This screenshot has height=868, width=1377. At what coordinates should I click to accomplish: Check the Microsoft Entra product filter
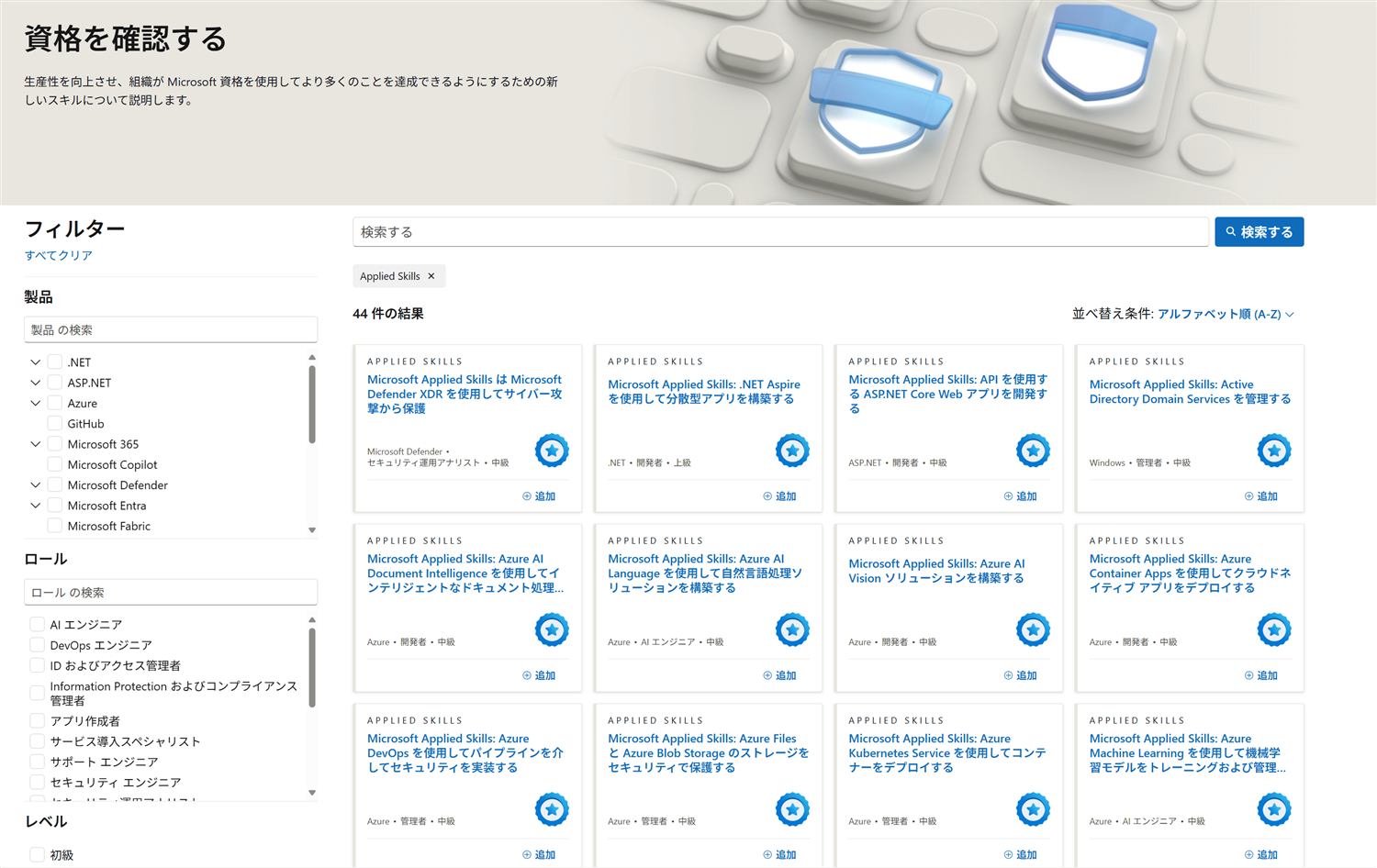55,506
